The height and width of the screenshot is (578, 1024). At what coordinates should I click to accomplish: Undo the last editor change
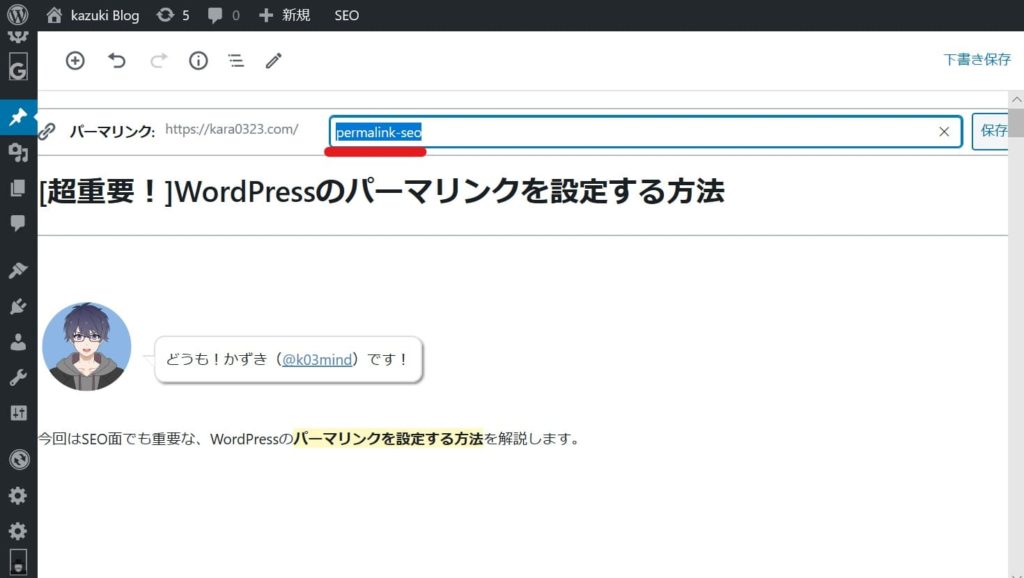click(117, 61)
